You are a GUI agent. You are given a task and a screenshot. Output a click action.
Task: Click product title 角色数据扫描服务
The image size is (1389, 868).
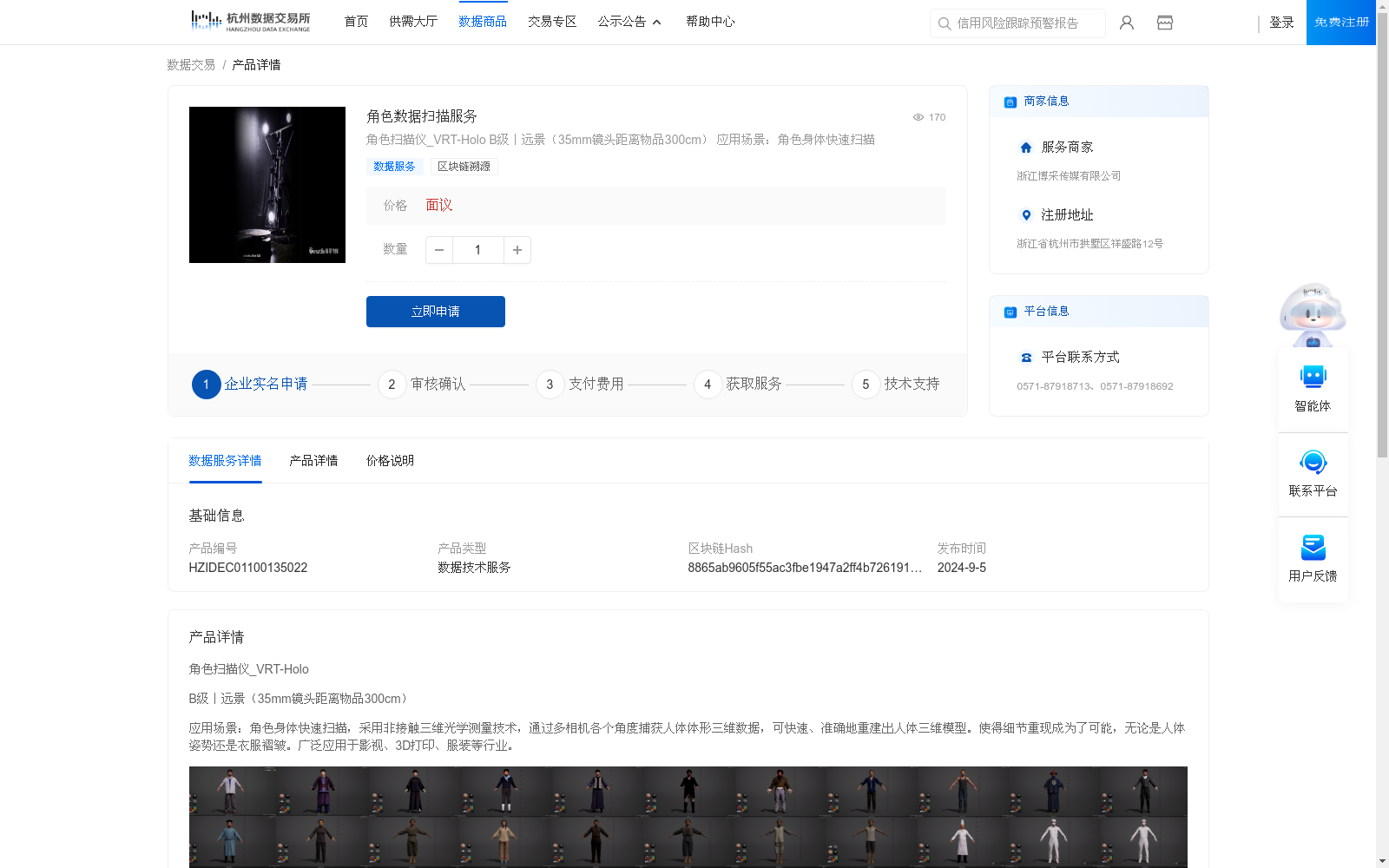coord(422,116)
